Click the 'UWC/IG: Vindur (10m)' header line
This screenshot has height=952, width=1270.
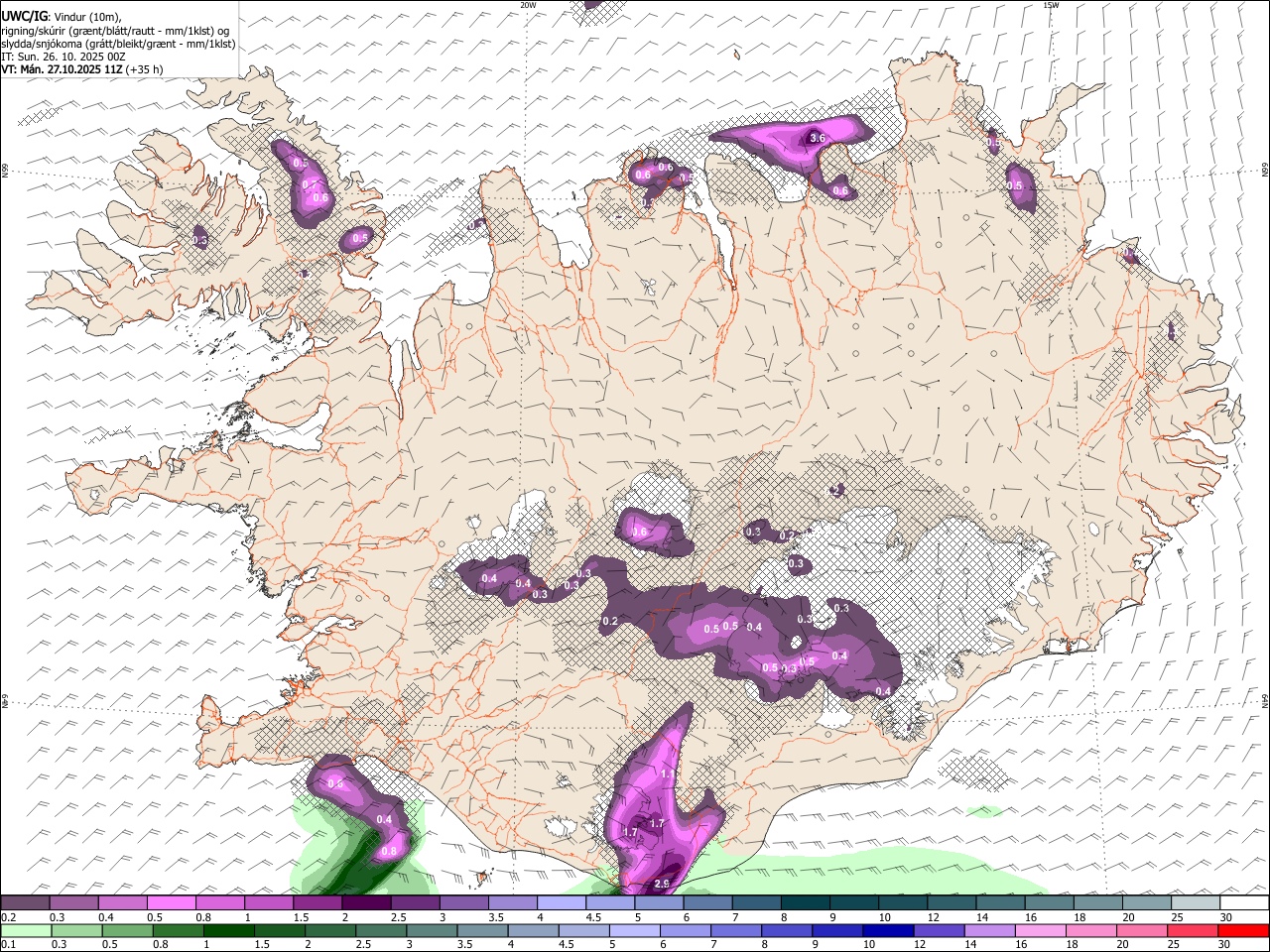point(62,16)
